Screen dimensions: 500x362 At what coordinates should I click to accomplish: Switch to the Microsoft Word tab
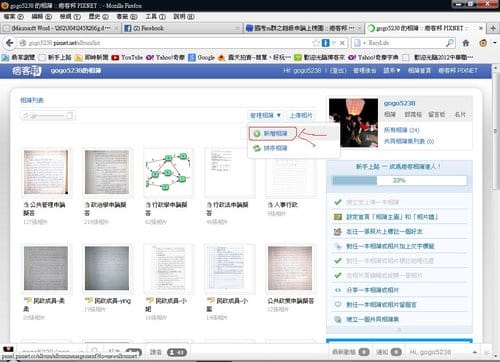tap(61, 28)
